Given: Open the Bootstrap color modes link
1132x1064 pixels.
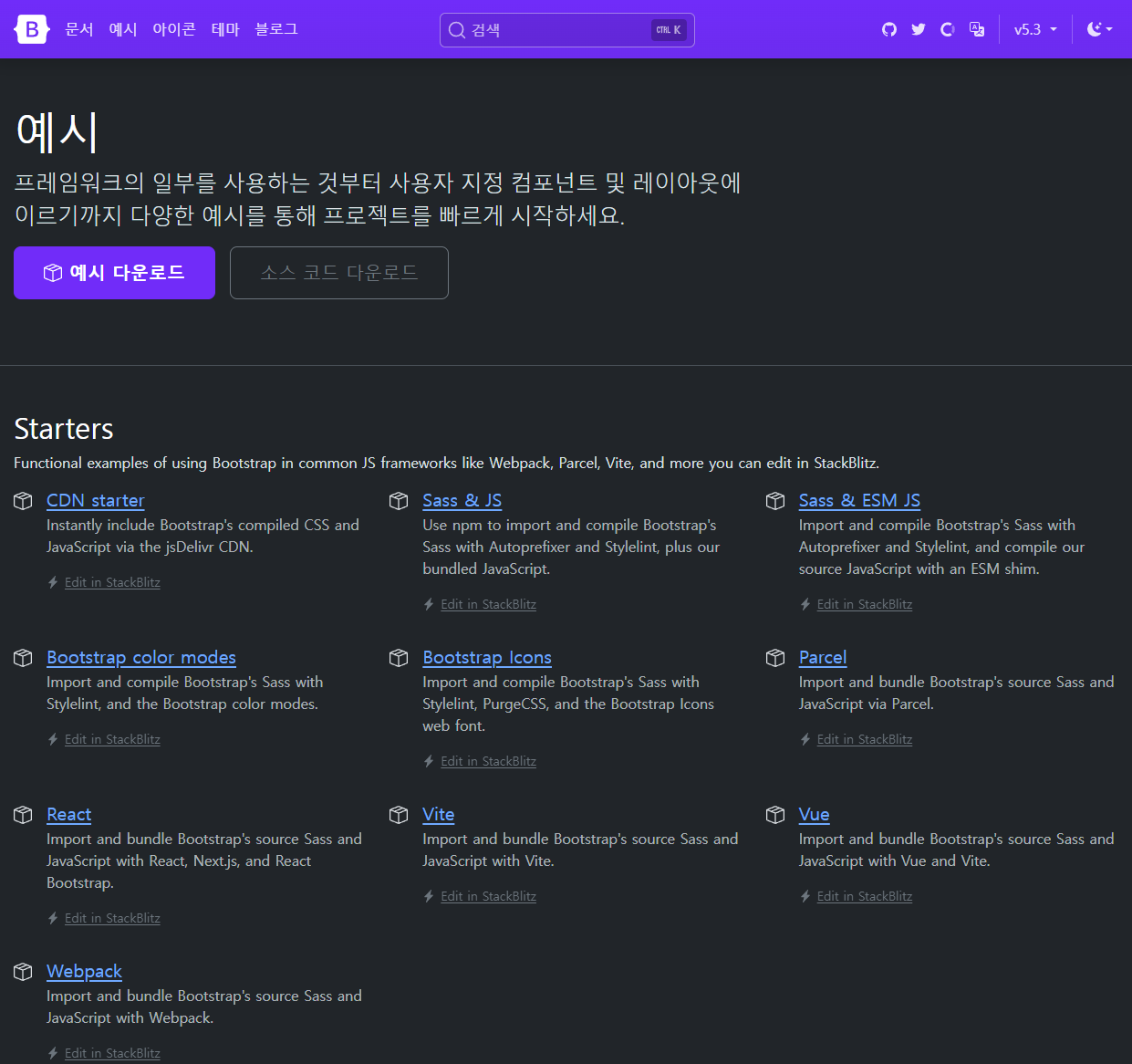Looking at the screenshot, I should tap(141, 657).
